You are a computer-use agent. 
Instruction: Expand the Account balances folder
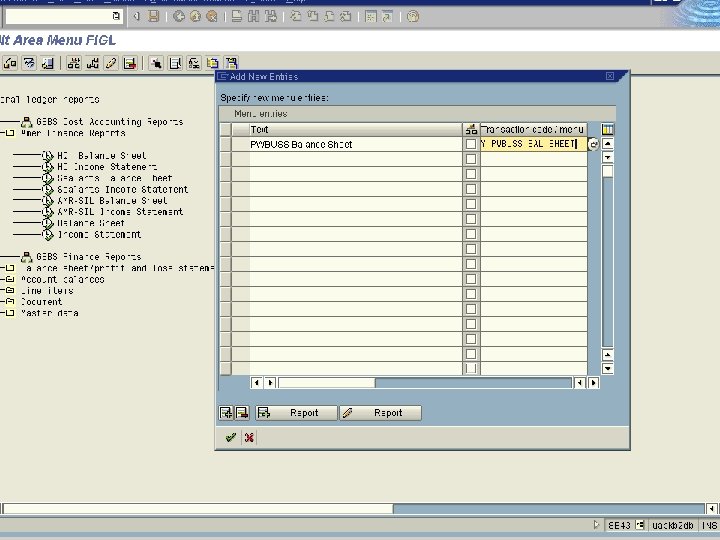(9, 280)
